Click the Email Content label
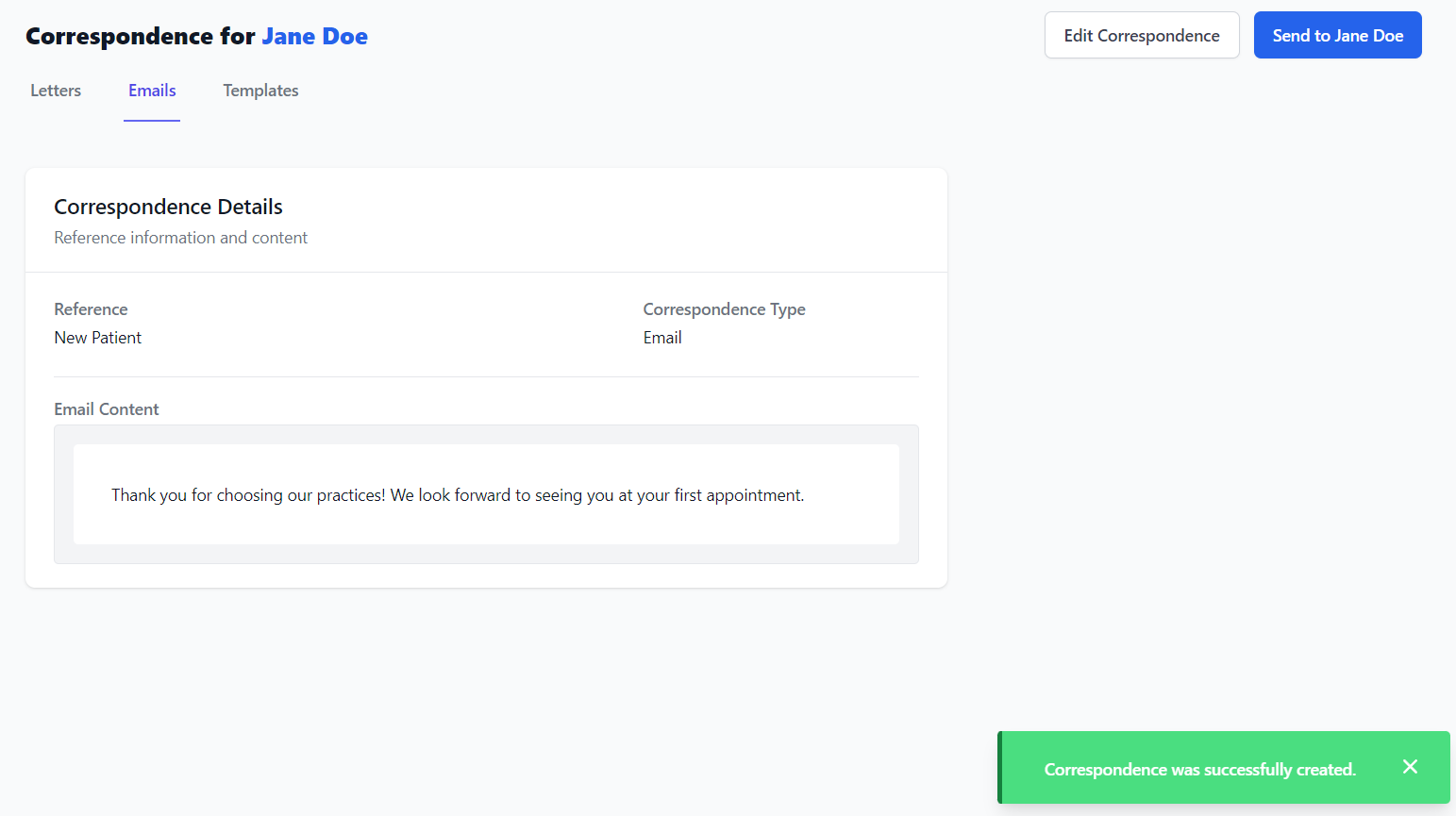Screen dimensions: 1456x816 coord(106,408)
